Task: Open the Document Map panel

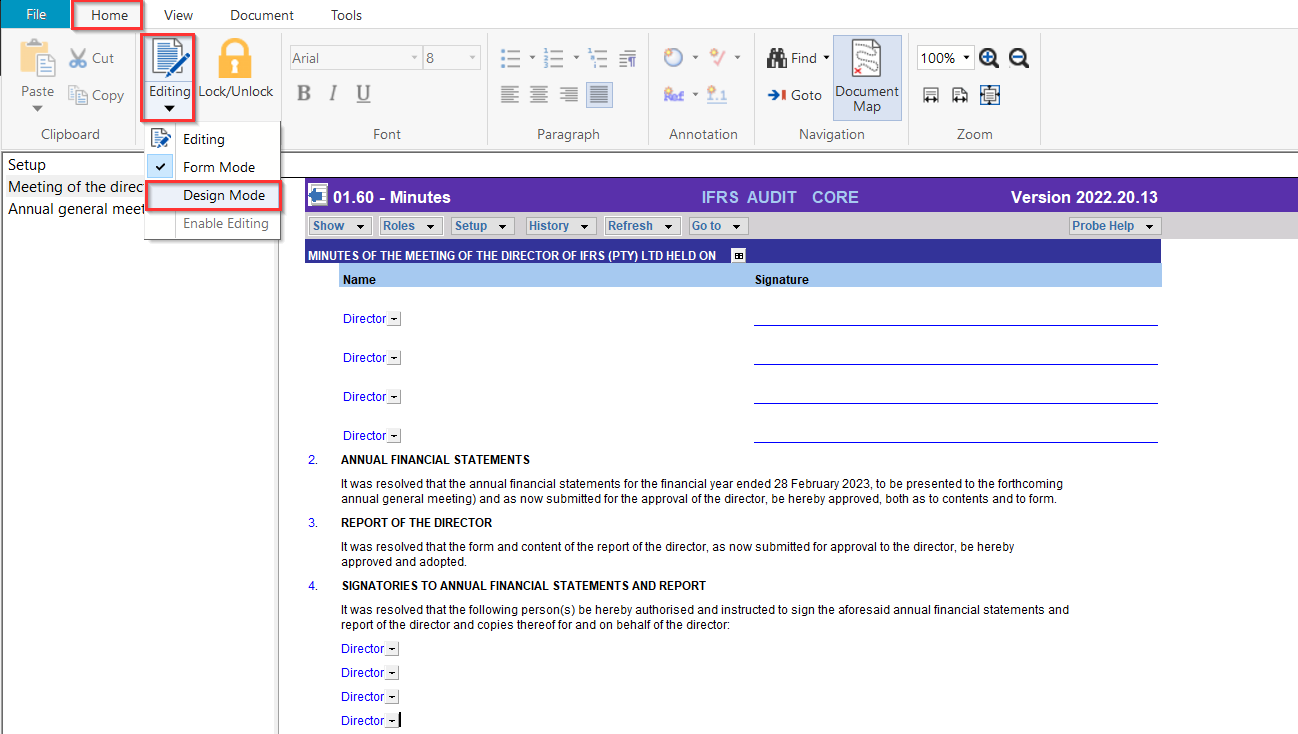Action: tap(866, 78)
